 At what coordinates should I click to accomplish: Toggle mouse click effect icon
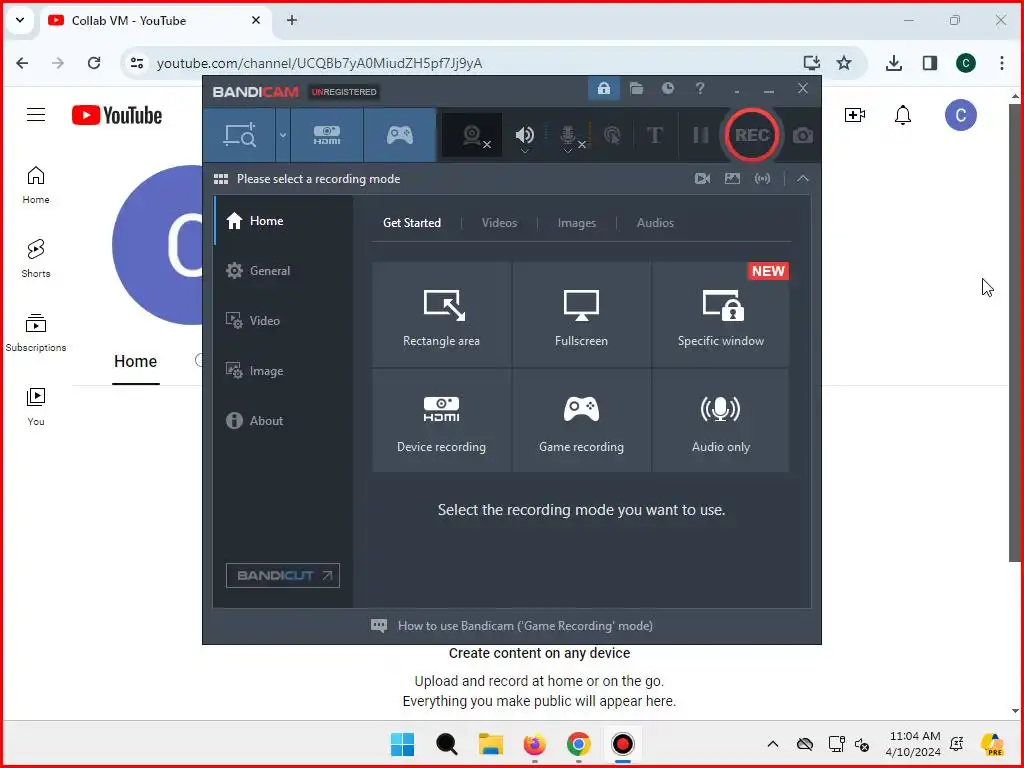pos(612,135)
